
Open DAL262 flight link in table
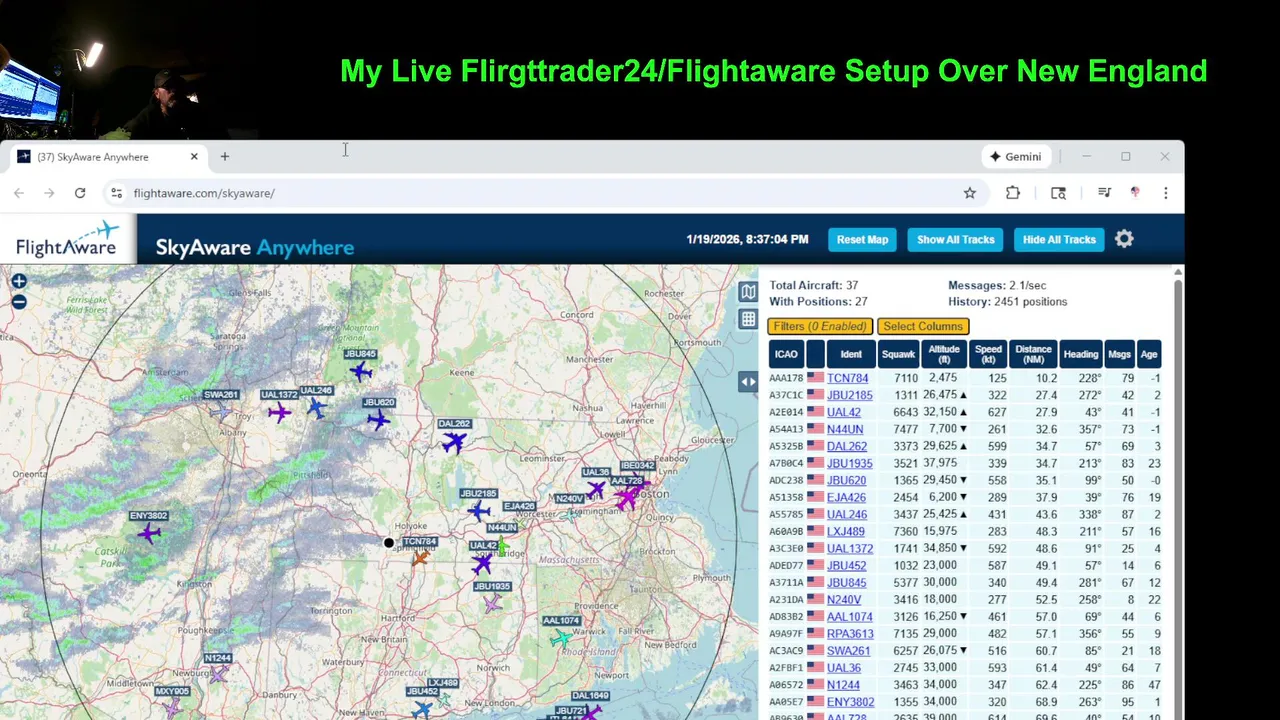point(847,446)
